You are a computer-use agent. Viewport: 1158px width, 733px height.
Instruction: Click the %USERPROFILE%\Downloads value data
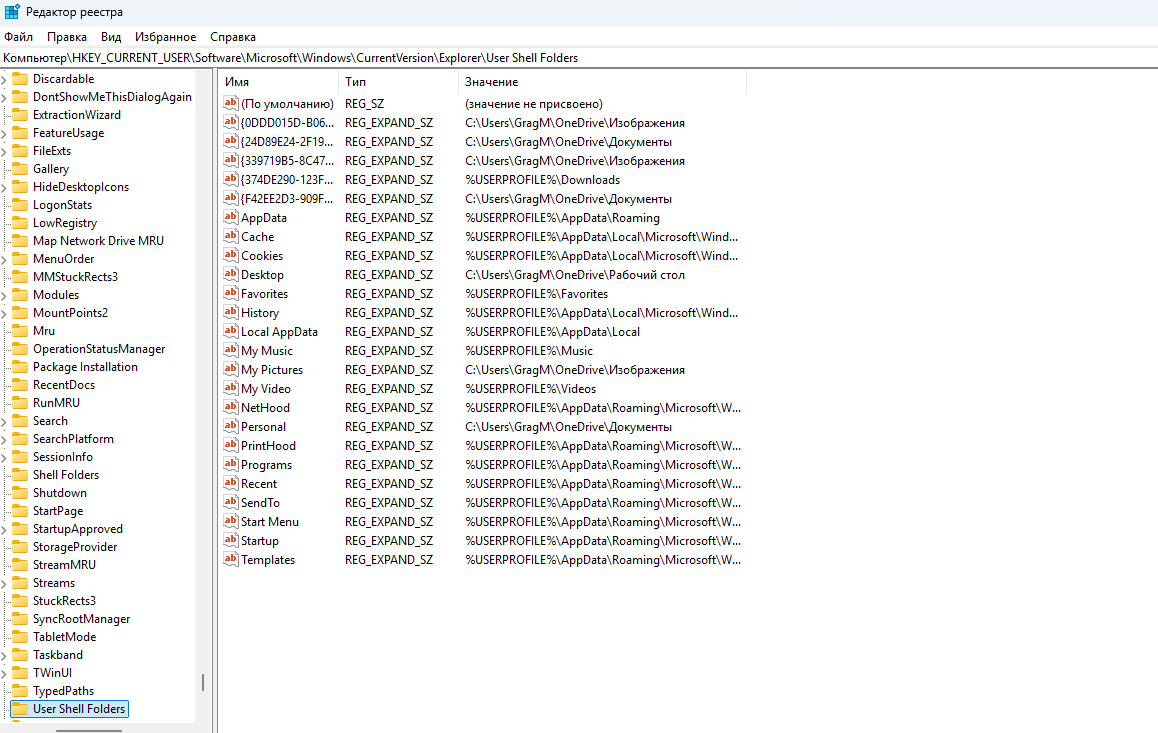coord(542,180)
